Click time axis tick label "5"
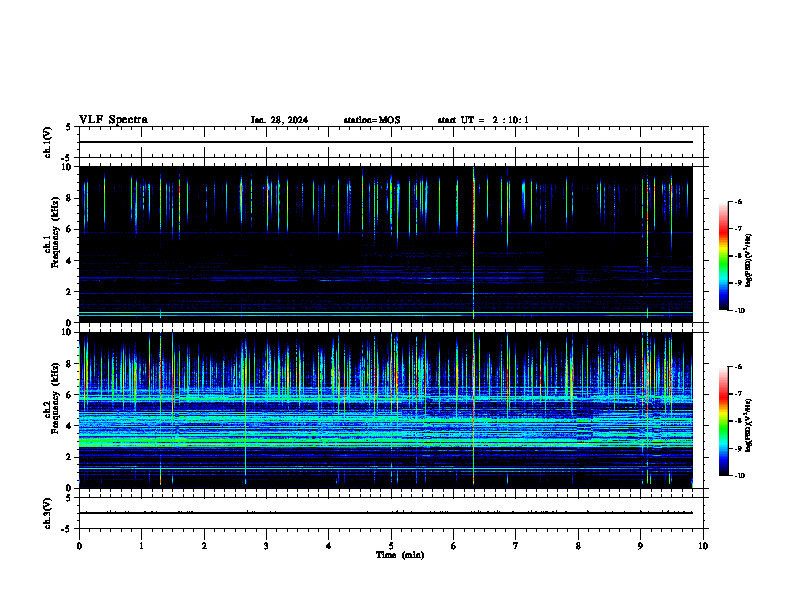The width and height of the screenshot is (792, 612). click(391, 546)
